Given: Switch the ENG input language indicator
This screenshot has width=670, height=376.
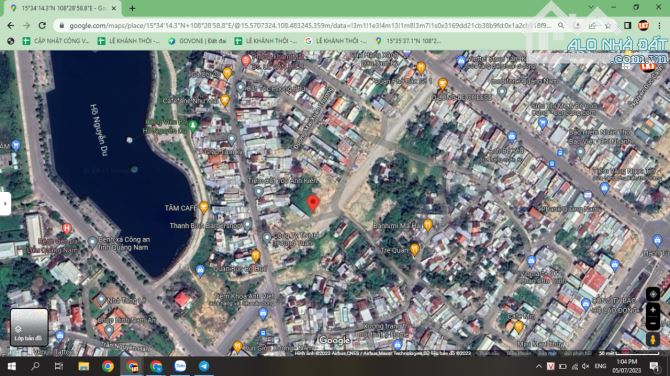Looking at the screenshot, I should (x=600, y=366).
